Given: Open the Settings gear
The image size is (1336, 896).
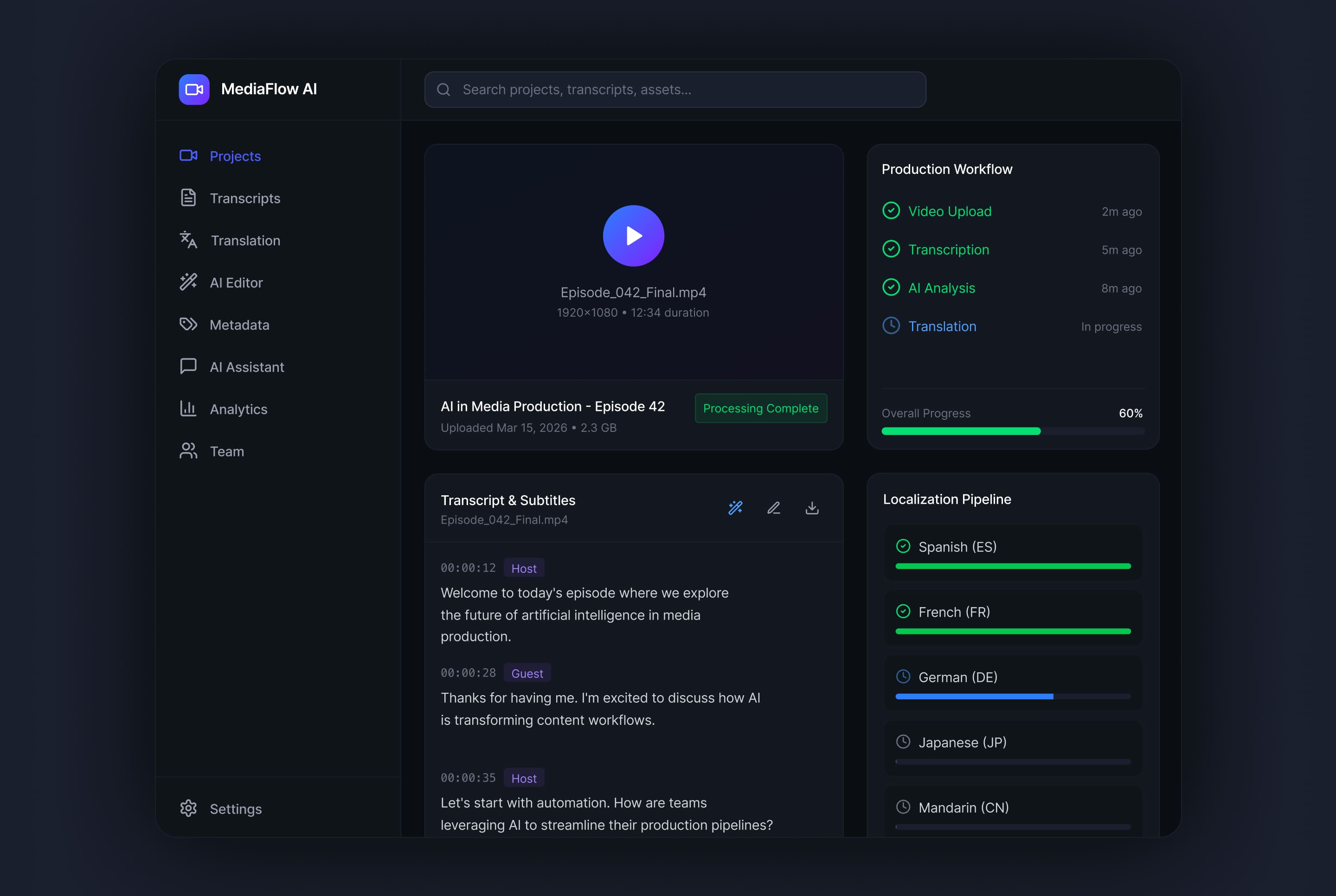Looking at the screenshot, I should coord(189,808).
